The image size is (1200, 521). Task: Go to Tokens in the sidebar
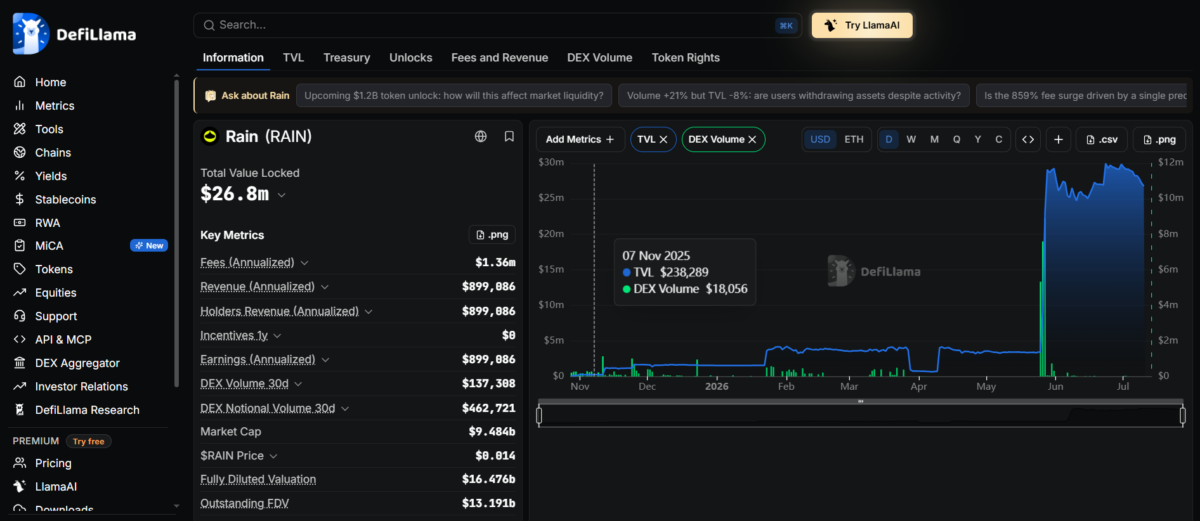tap(53, 269)
